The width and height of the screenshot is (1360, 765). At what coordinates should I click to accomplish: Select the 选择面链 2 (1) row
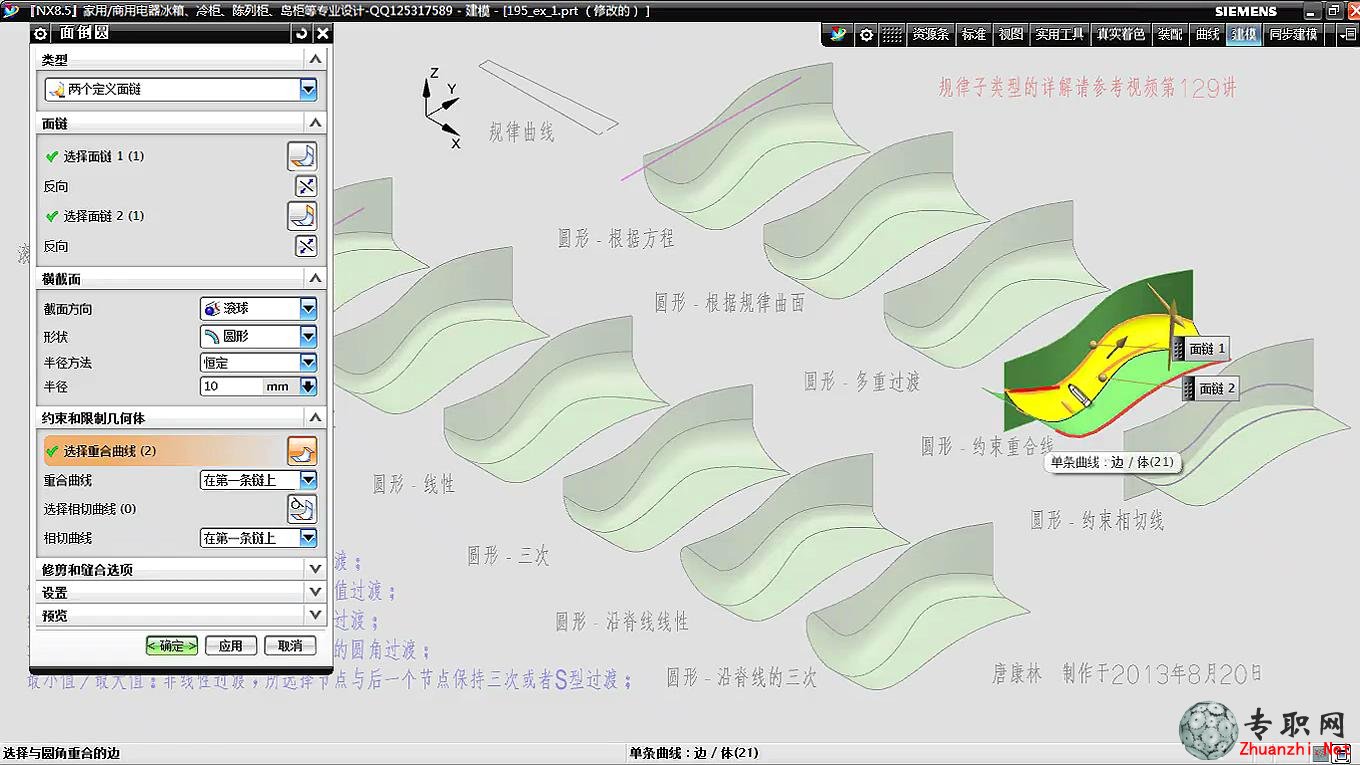(x=163, y=216)
